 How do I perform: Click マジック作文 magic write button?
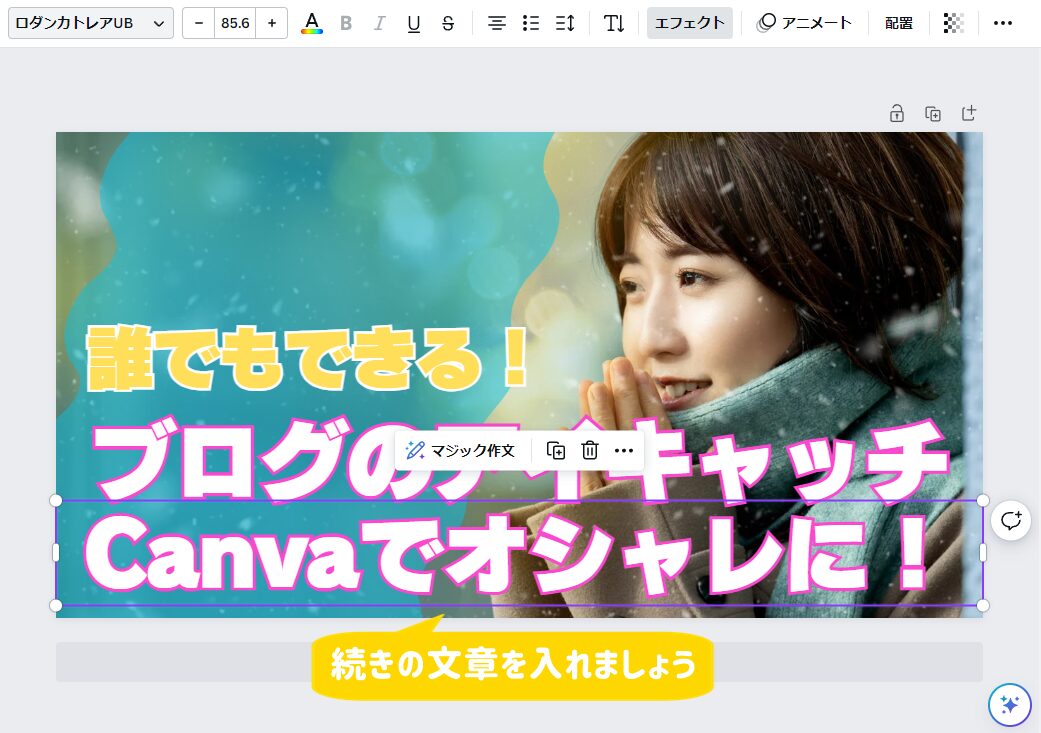(460, 451)
